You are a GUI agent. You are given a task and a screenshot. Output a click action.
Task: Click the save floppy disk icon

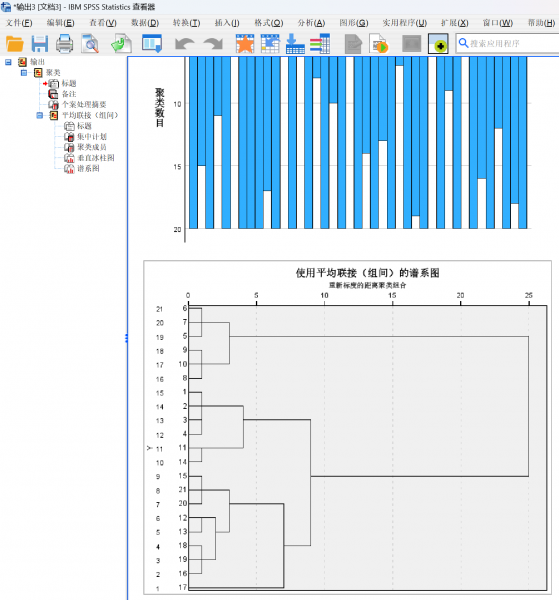click(40, 44)
